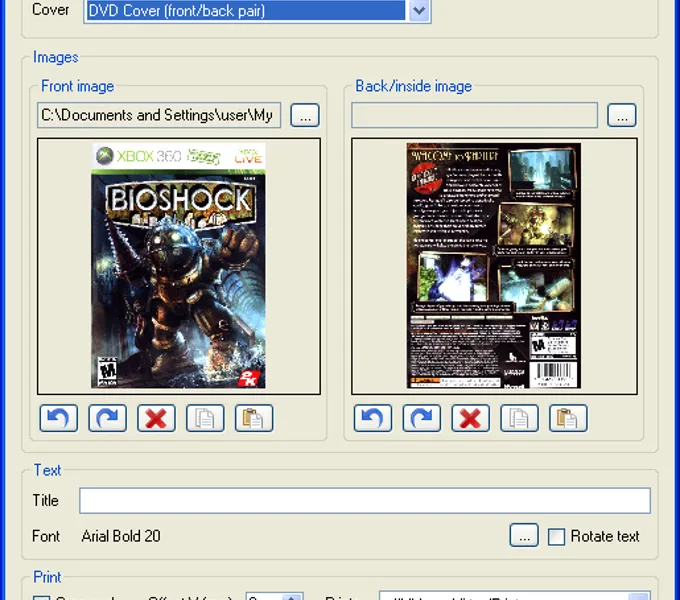
Task: Delete the back/inside image with the red X
Action: [x=471, y=418]
